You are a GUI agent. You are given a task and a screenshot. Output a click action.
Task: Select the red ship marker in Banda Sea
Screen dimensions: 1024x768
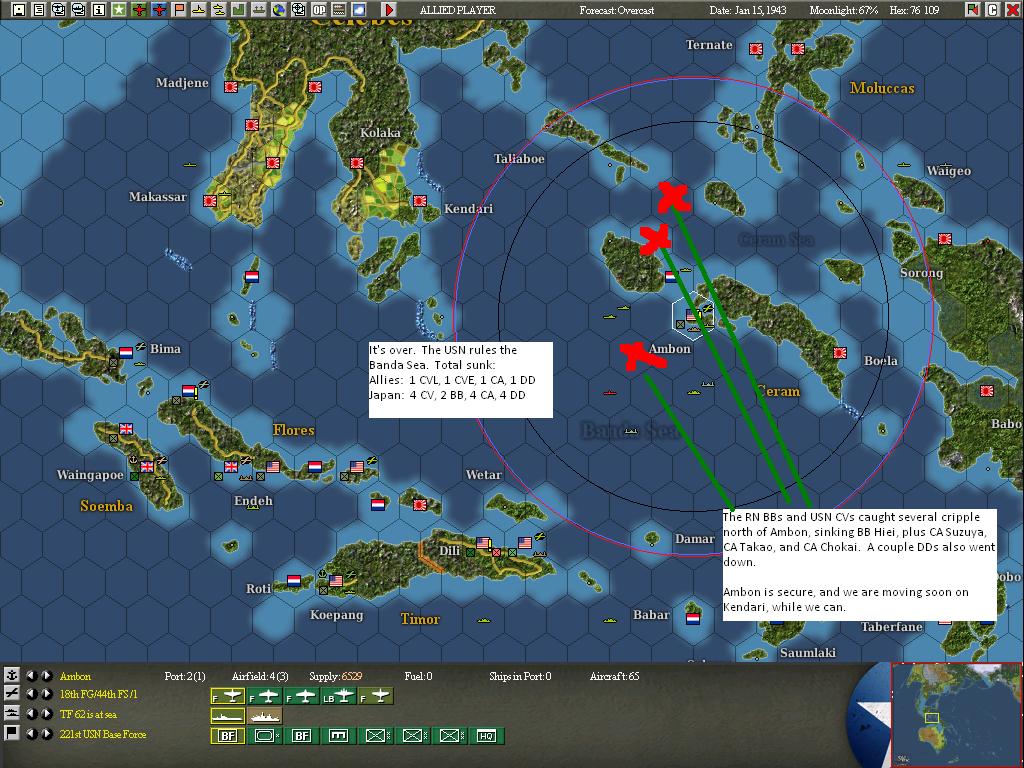click(x=609, y=393)
